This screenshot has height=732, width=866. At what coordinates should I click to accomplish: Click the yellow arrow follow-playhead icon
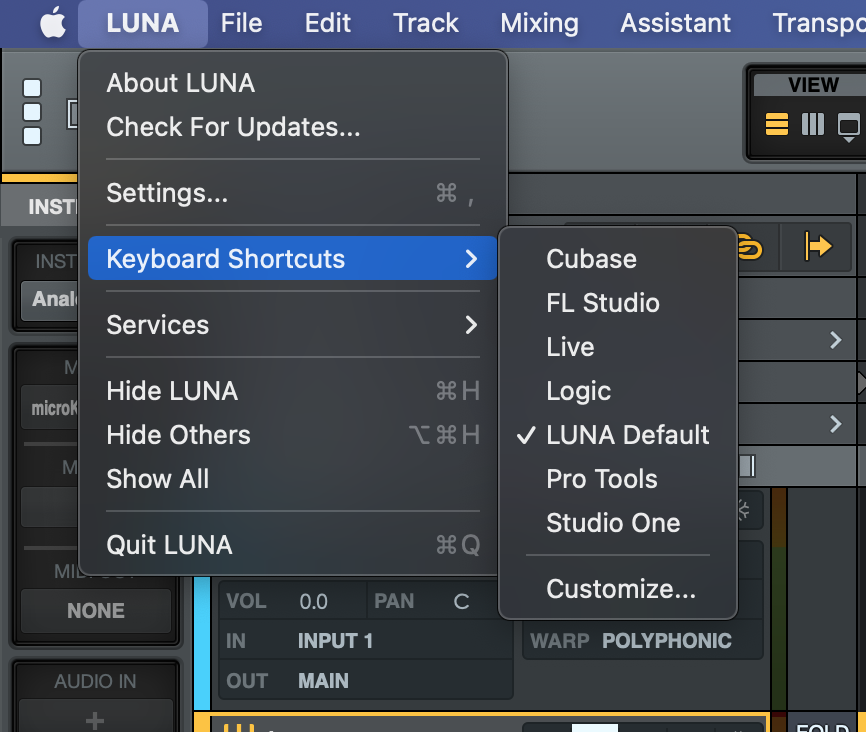pos(819,246)
